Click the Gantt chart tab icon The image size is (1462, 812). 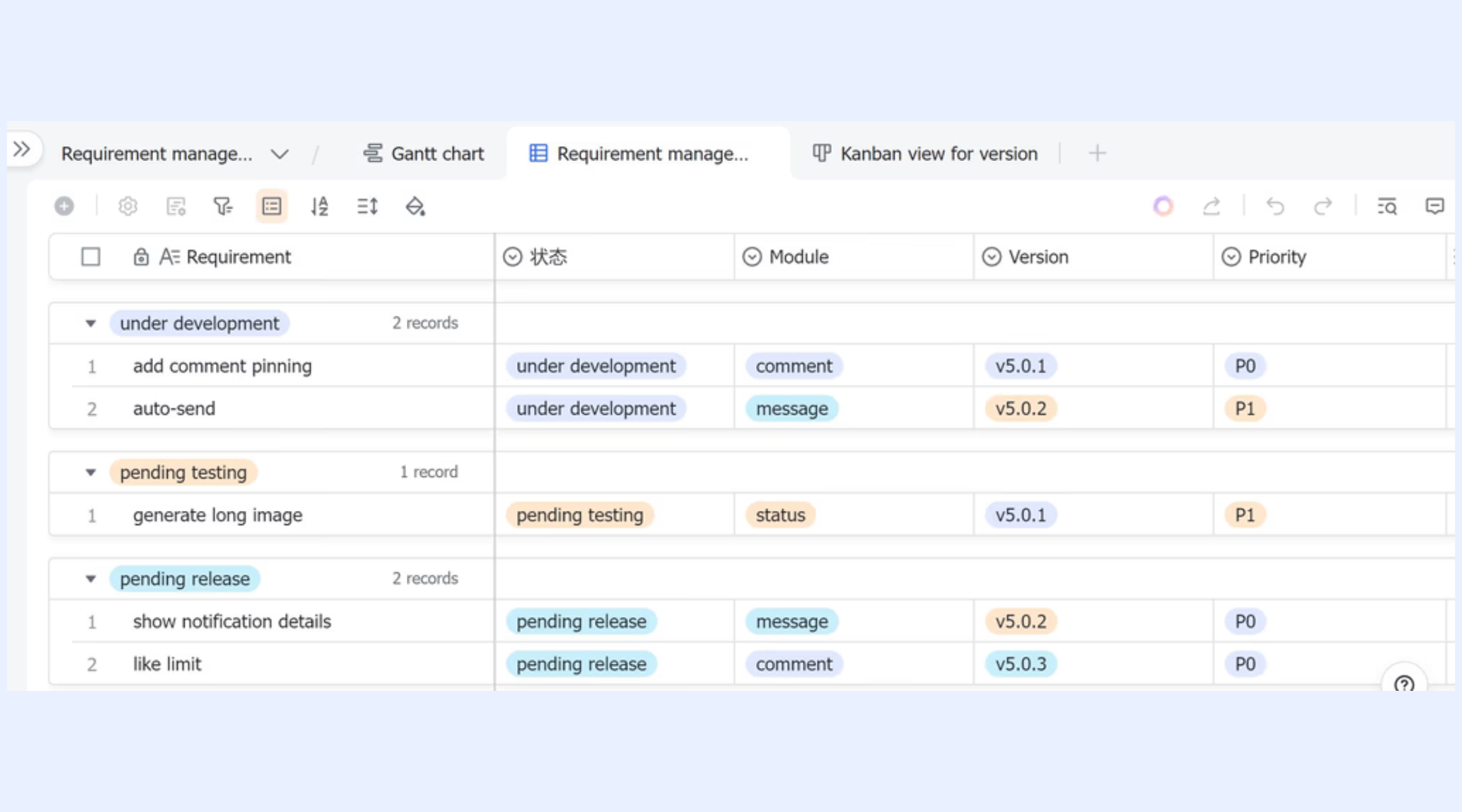[x=372, y=153]
